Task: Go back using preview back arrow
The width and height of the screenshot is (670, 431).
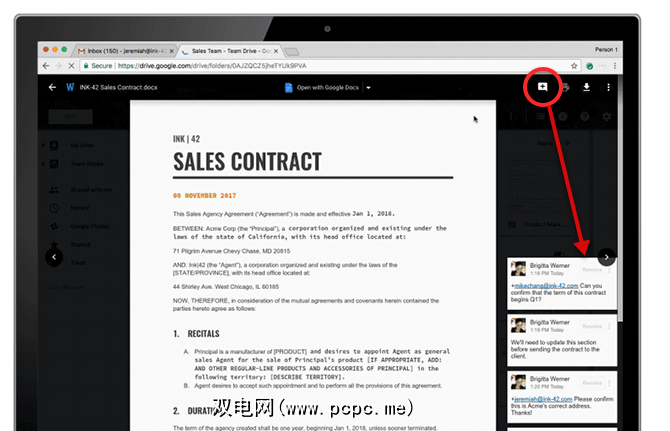Action: coord(52,87)
